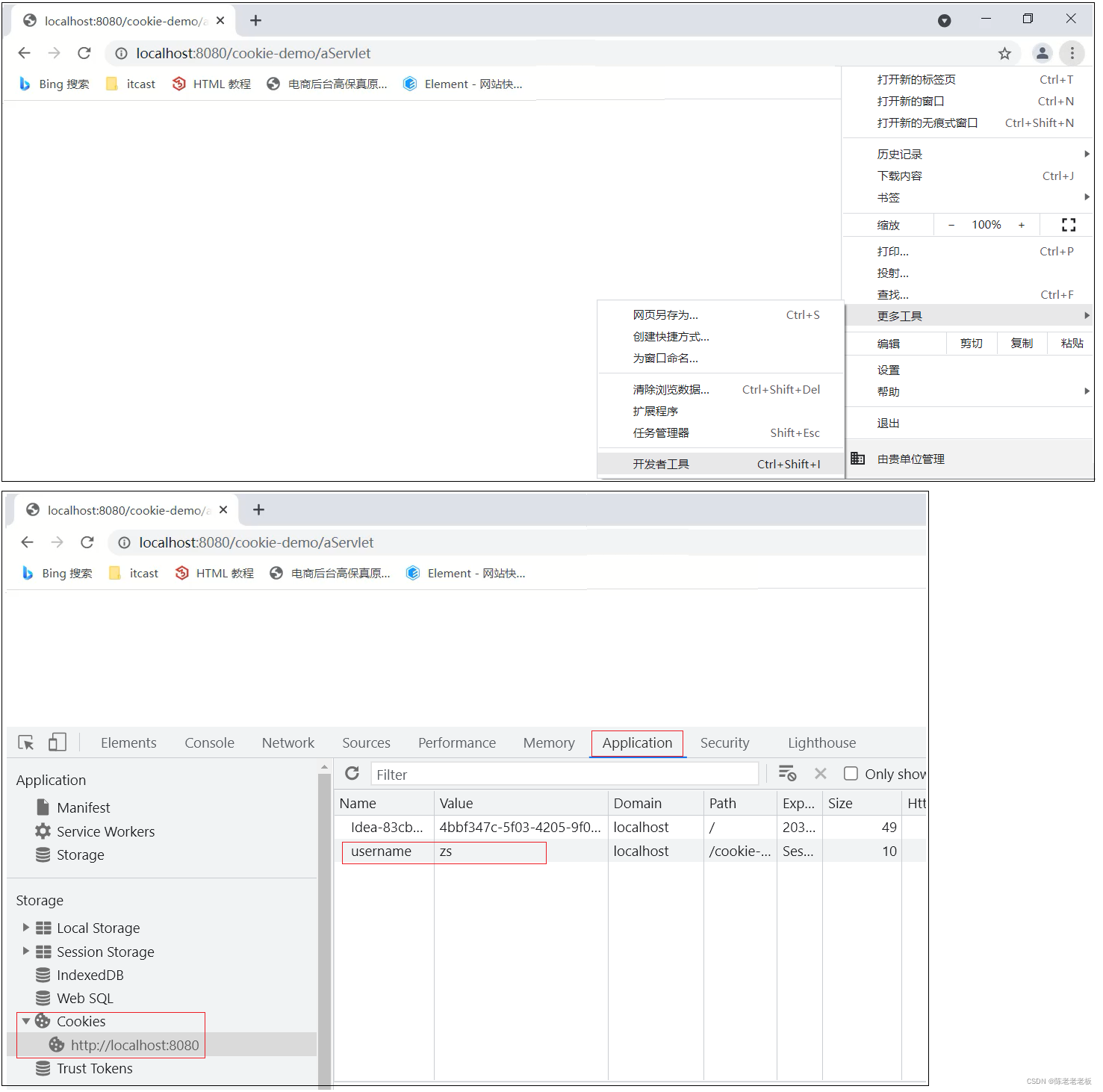The width and height of the screenshot is (1103, 1092).
Task: Open the itcast bookmark folder in the top window
Action: click(x=131, y=84)
